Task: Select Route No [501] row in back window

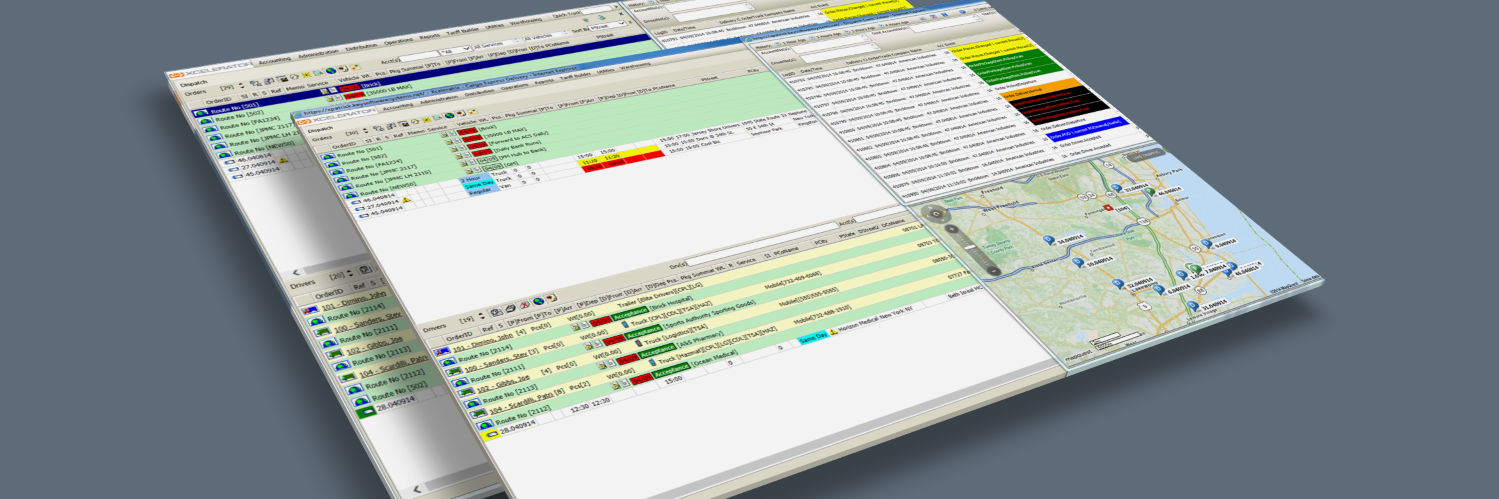Action: coord(237,107)
